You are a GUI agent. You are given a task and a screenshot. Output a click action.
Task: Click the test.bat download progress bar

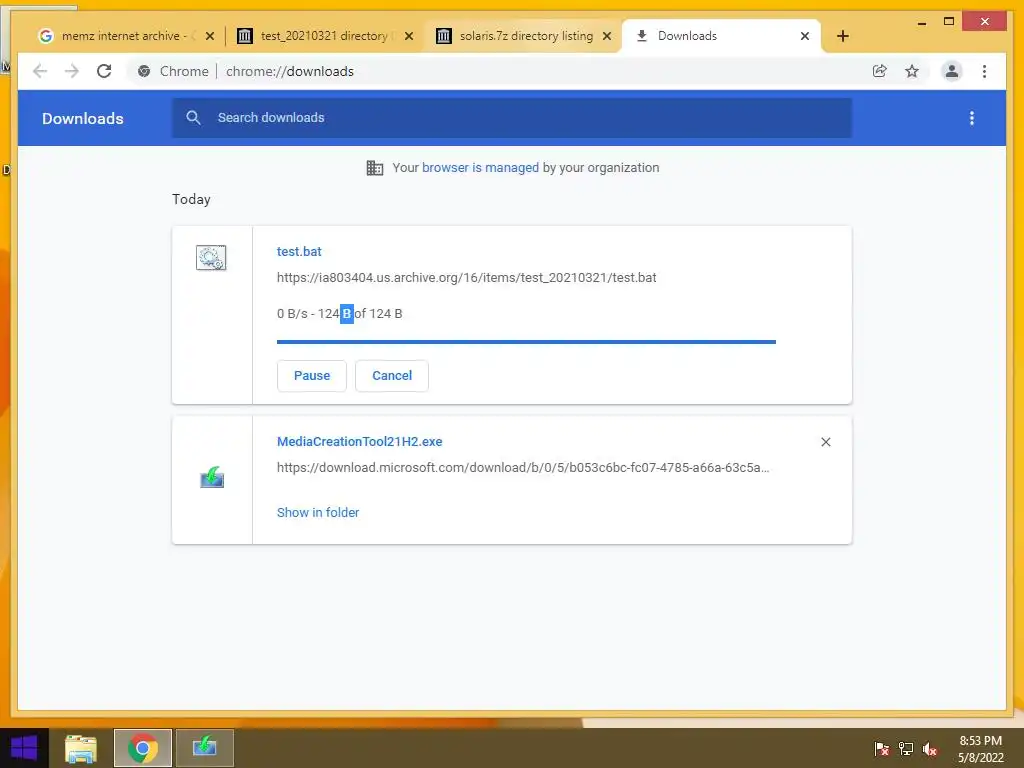pos(526,342)
